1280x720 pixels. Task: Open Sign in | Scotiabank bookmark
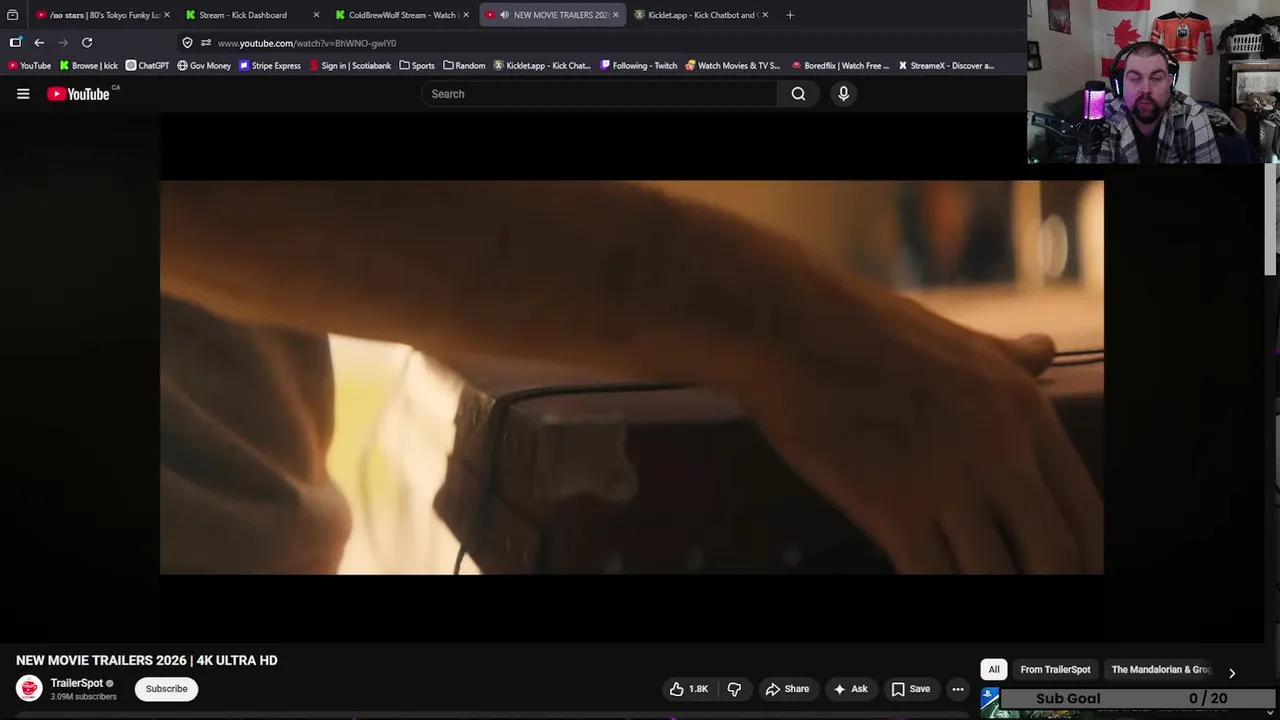coord(350,66)
